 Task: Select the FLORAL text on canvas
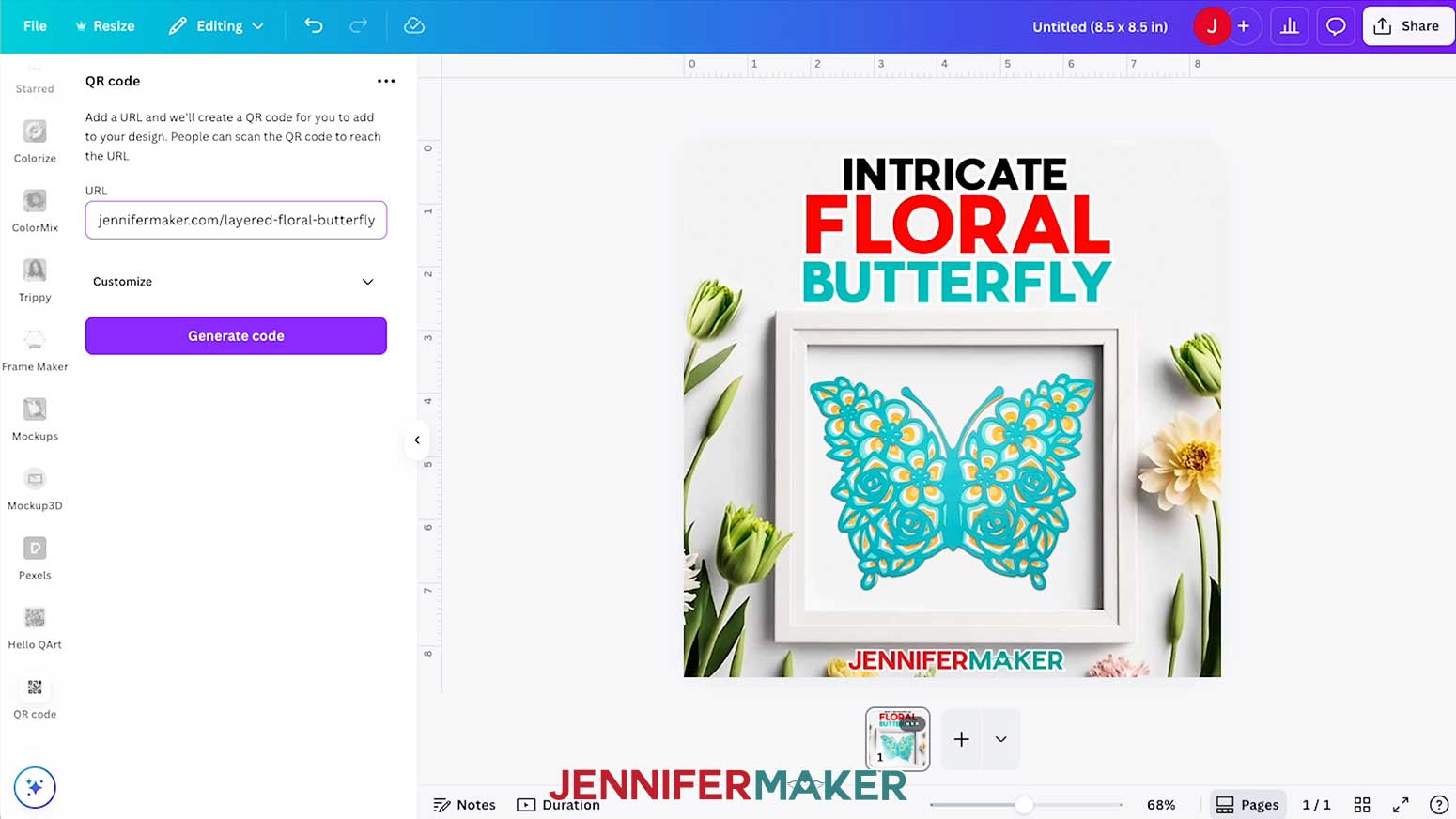point(957,224)
